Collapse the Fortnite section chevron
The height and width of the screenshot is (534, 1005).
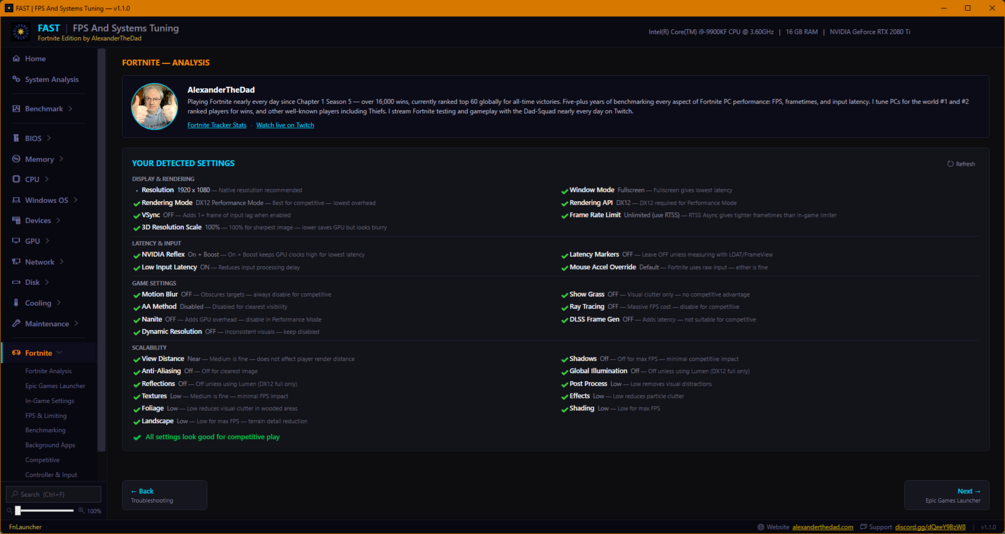[60, 353]
